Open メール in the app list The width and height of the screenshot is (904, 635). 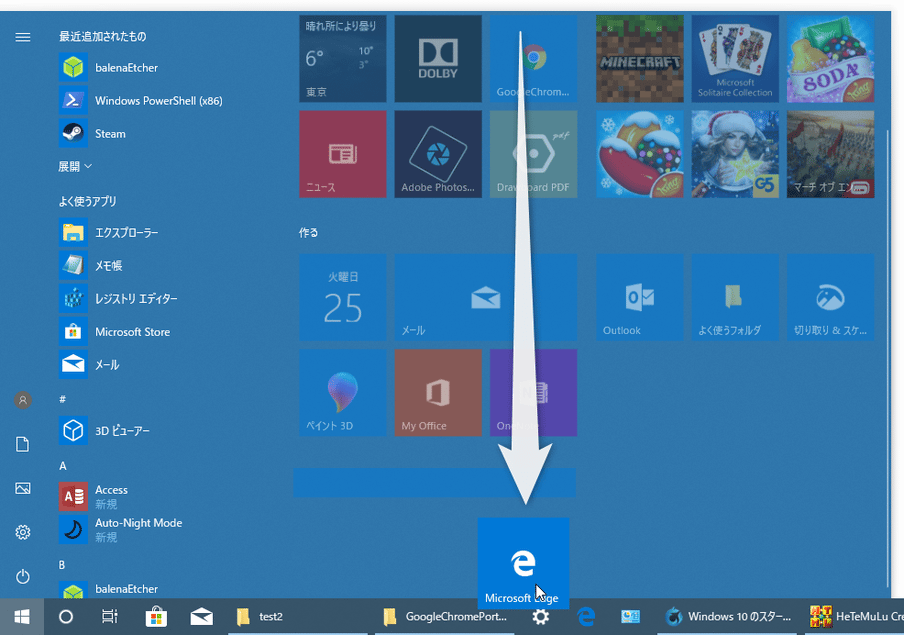pos(89,365)
